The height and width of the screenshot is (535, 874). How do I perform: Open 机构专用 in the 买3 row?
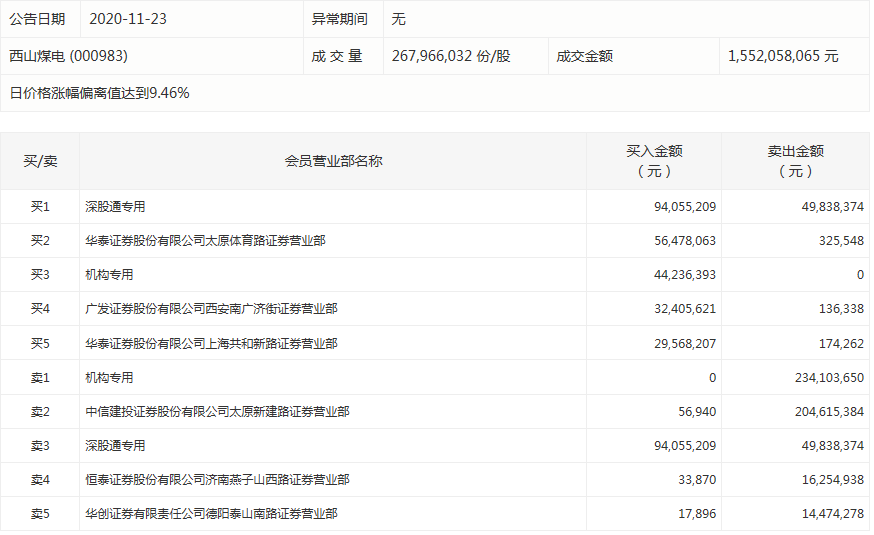(109, 275)
